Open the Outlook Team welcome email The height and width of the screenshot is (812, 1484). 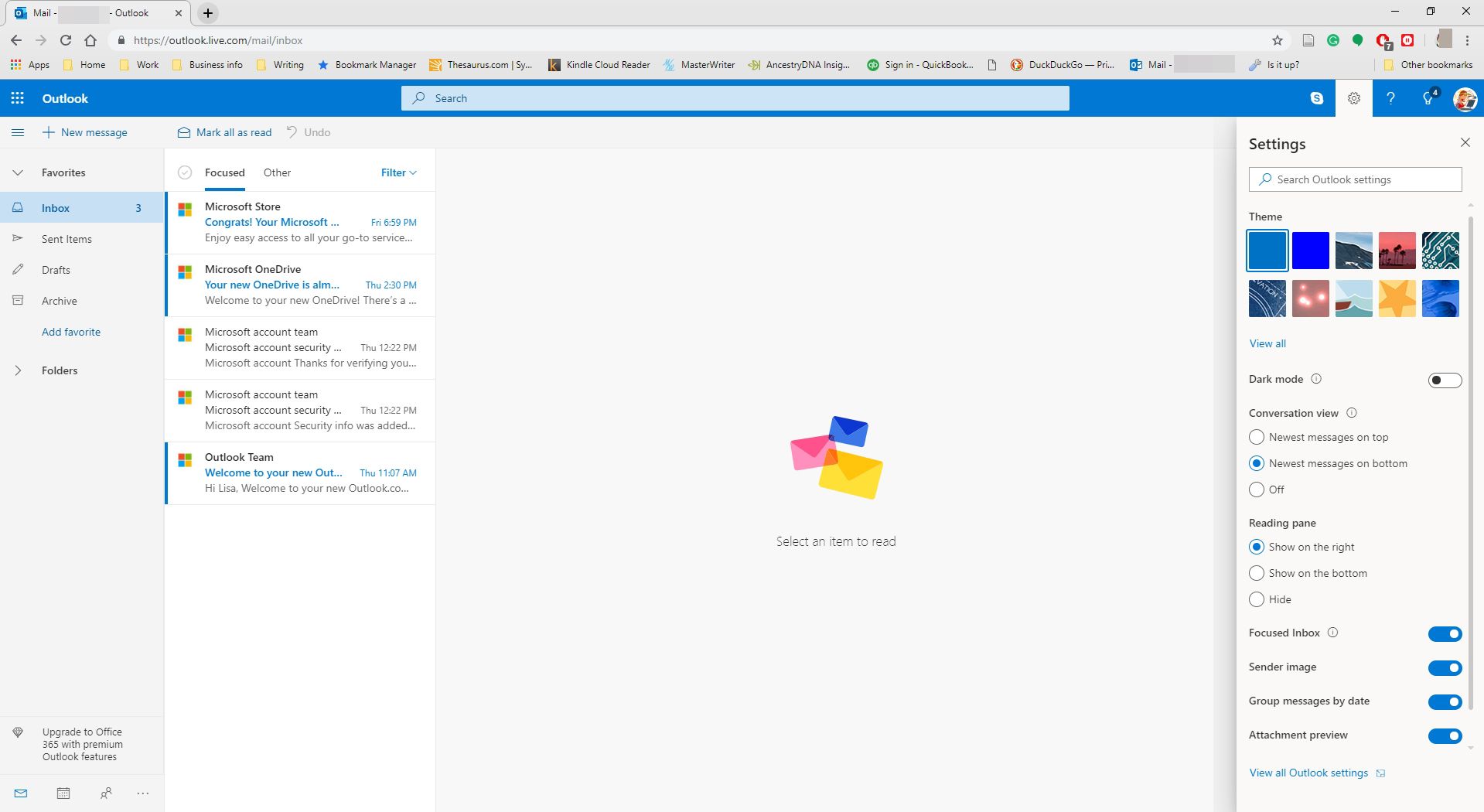point(300,473)
